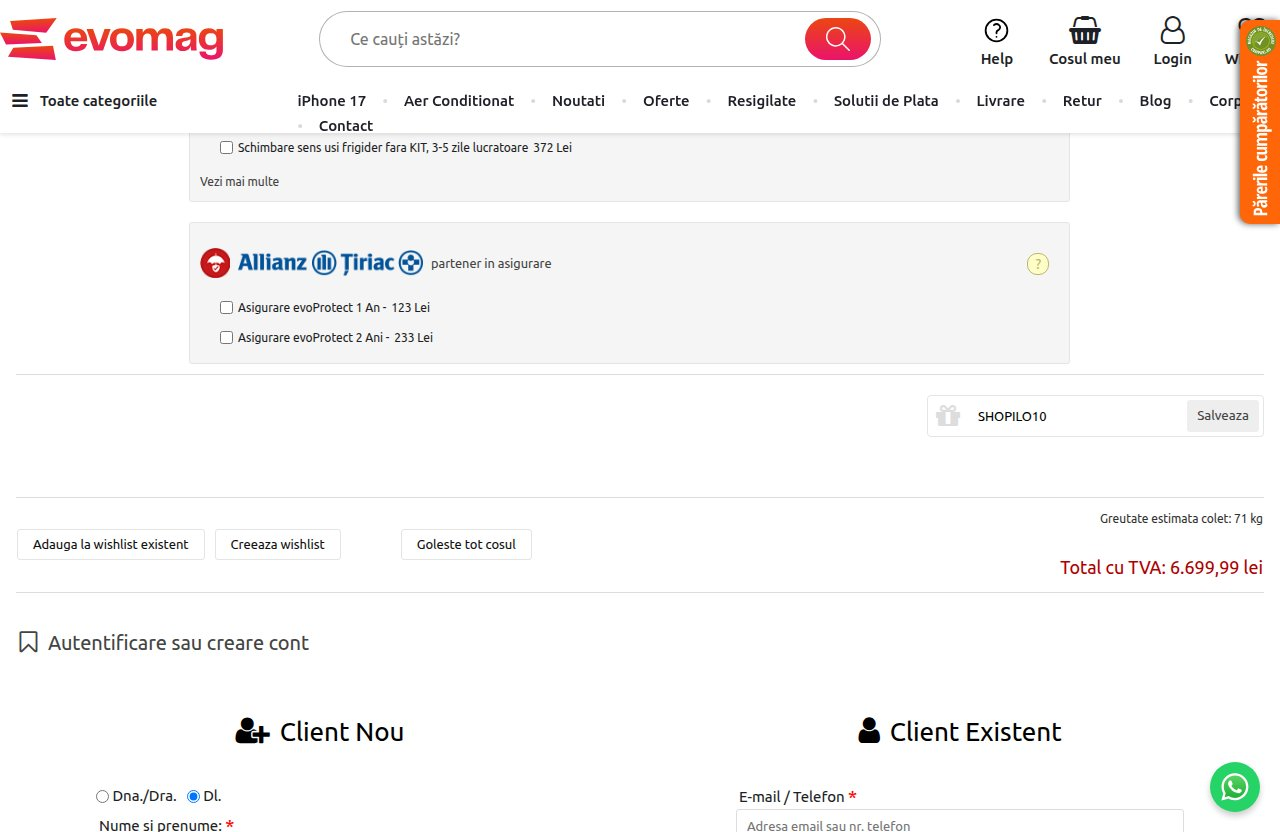The width and height of the screenshot is (1280, 832).
Task: Open the Livrare menu item
Action: [1001, 101]
